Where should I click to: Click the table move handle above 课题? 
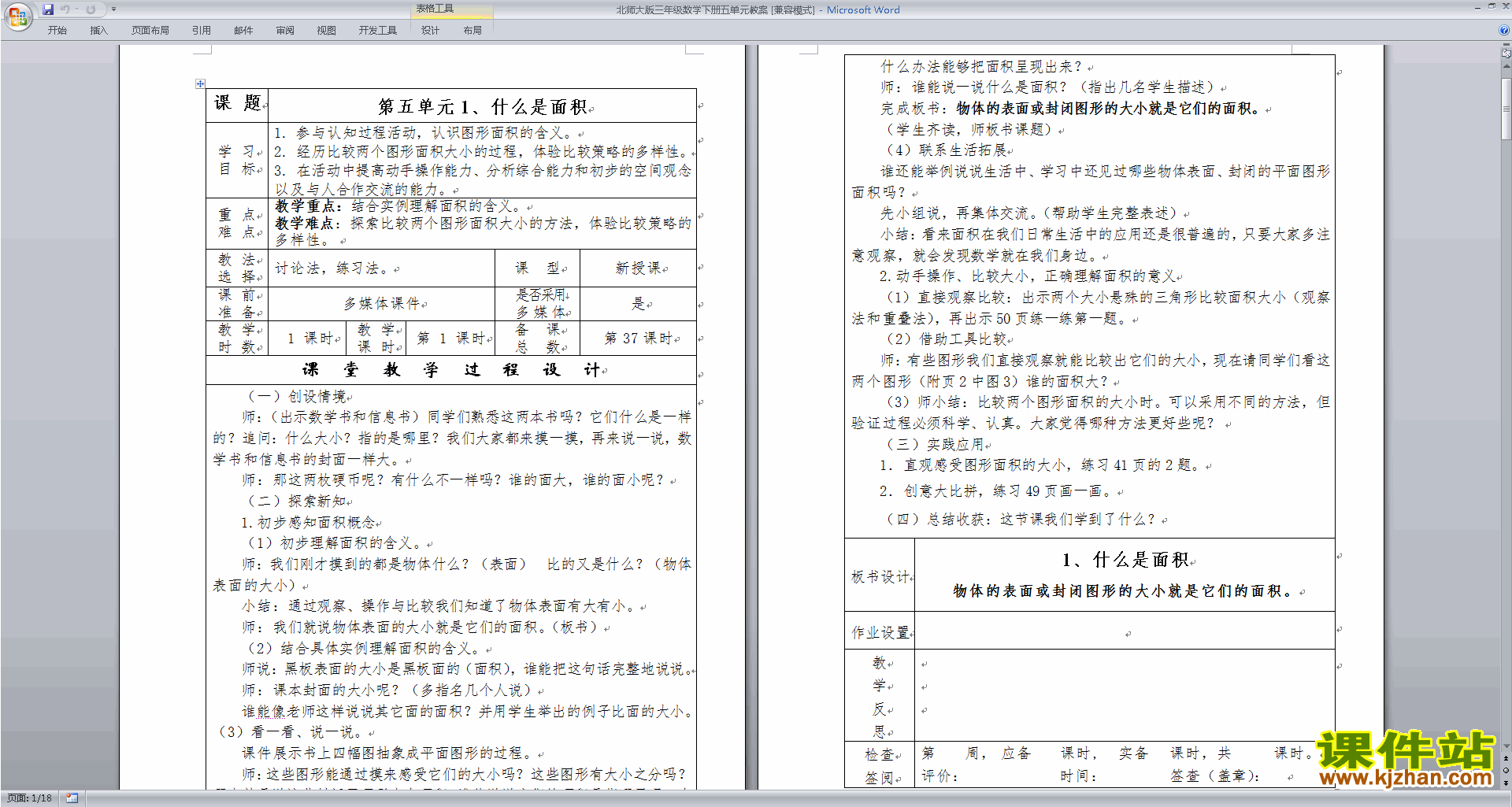(200, 83)
